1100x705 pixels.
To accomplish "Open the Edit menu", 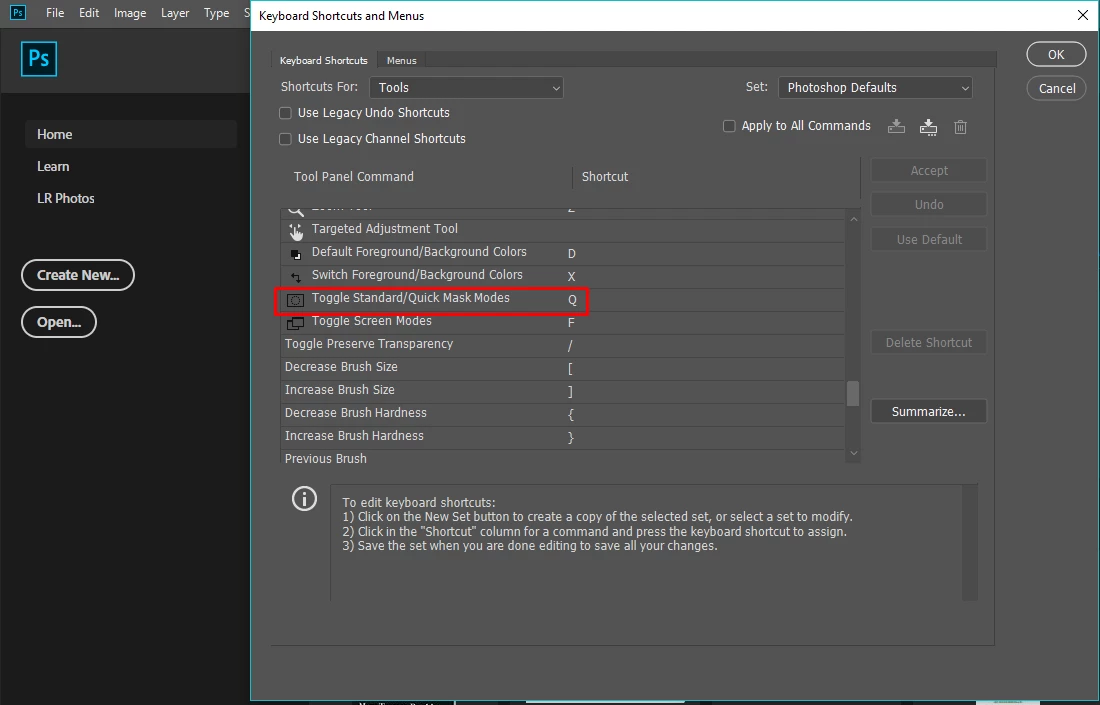I will [x=89, y=13].
